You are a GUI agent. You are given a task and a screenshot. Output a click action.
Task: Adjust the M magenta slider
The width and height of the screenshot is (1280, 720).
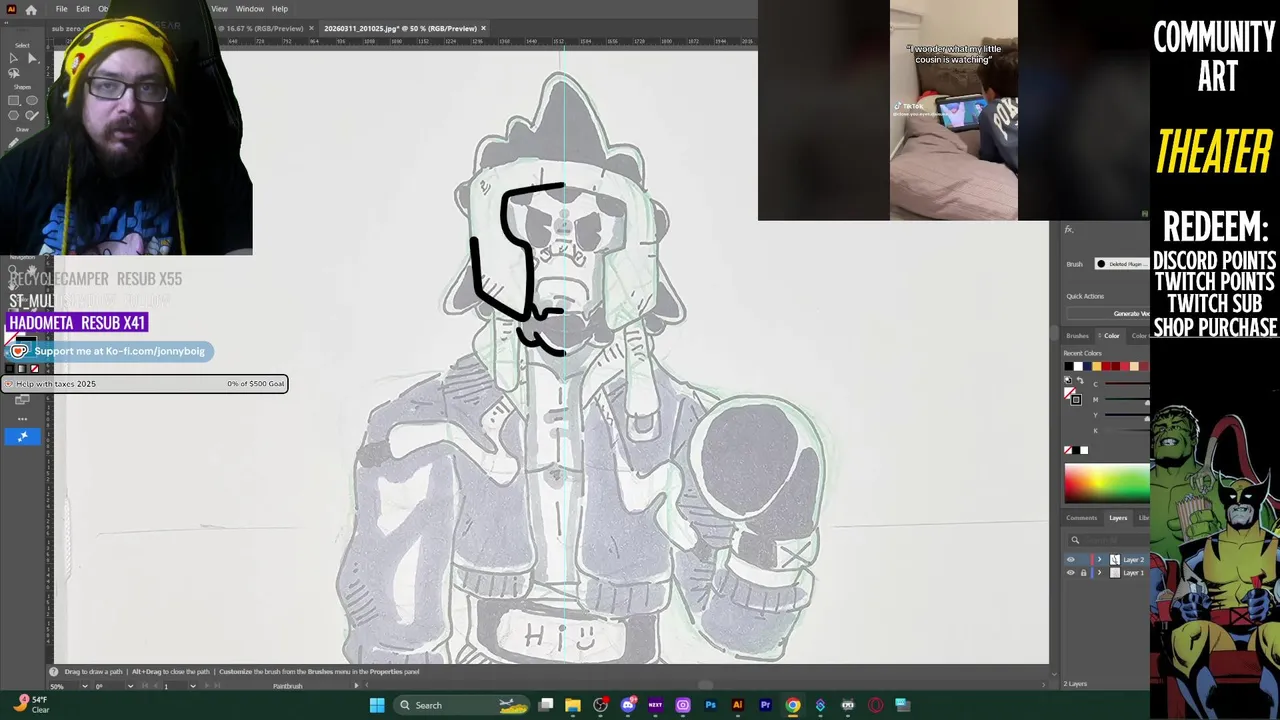pos(1125,400)
